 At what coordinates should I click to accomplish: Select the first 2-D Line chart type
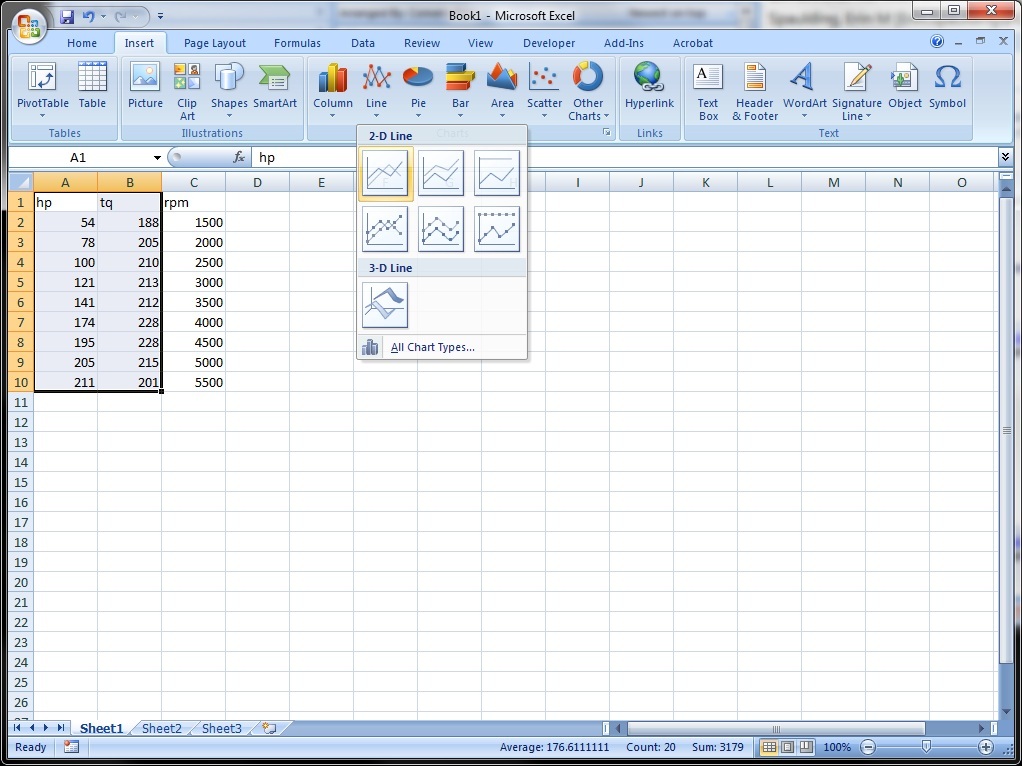coord(386,174)
